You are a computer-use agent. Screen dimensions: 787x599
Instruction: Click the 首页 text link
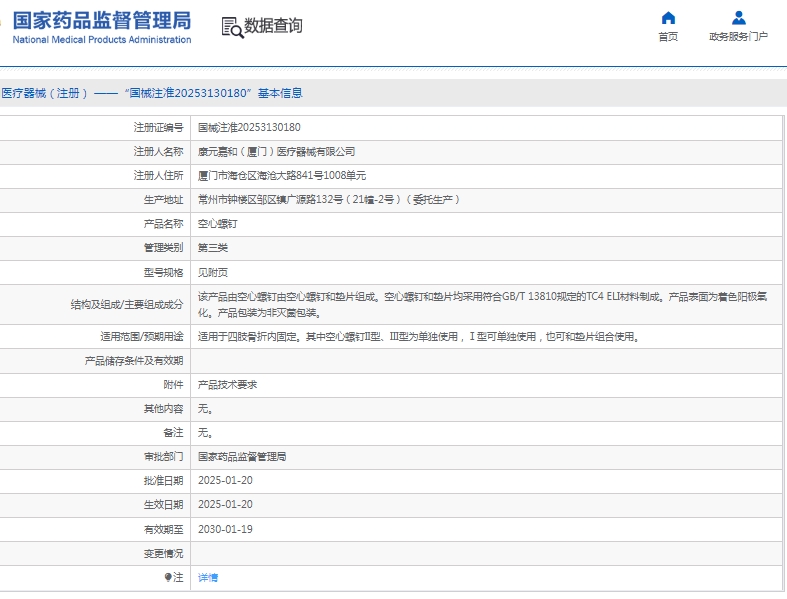point(668,37)
